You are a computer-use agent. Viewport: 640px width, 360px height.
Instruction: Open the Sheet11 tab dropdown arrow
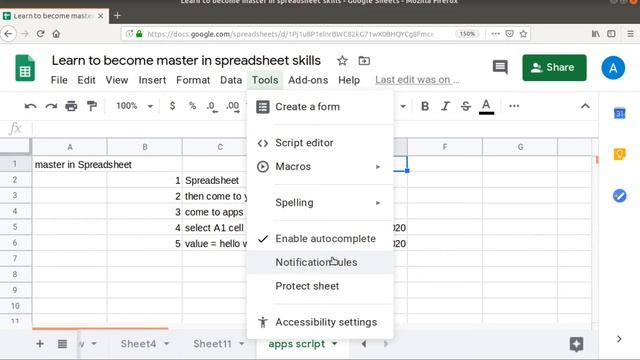coord(242,344)
